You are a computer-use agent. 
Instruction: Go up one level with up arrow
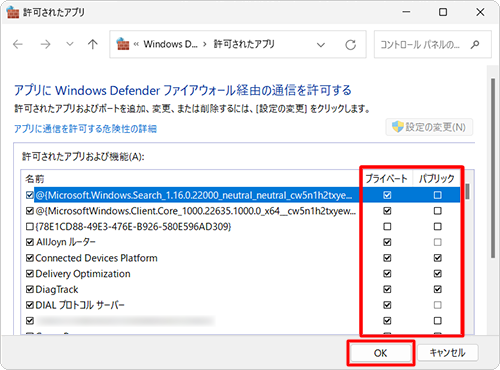point(93,44)
